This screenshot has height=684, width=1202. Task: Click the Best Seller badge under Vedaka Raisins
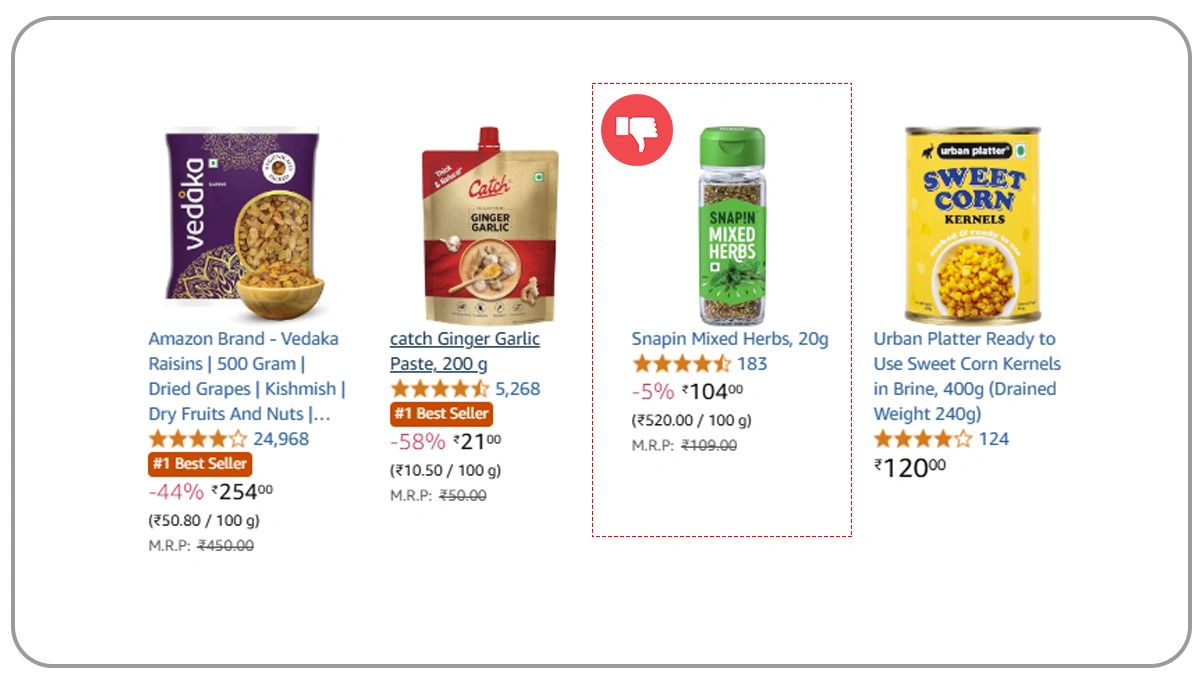pyautogui.click(x=200, y=464)
